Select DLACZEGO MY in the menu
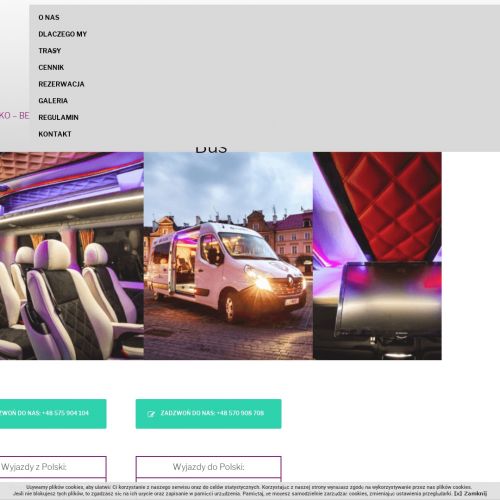The image size is (500, 500). click(62, 34)
